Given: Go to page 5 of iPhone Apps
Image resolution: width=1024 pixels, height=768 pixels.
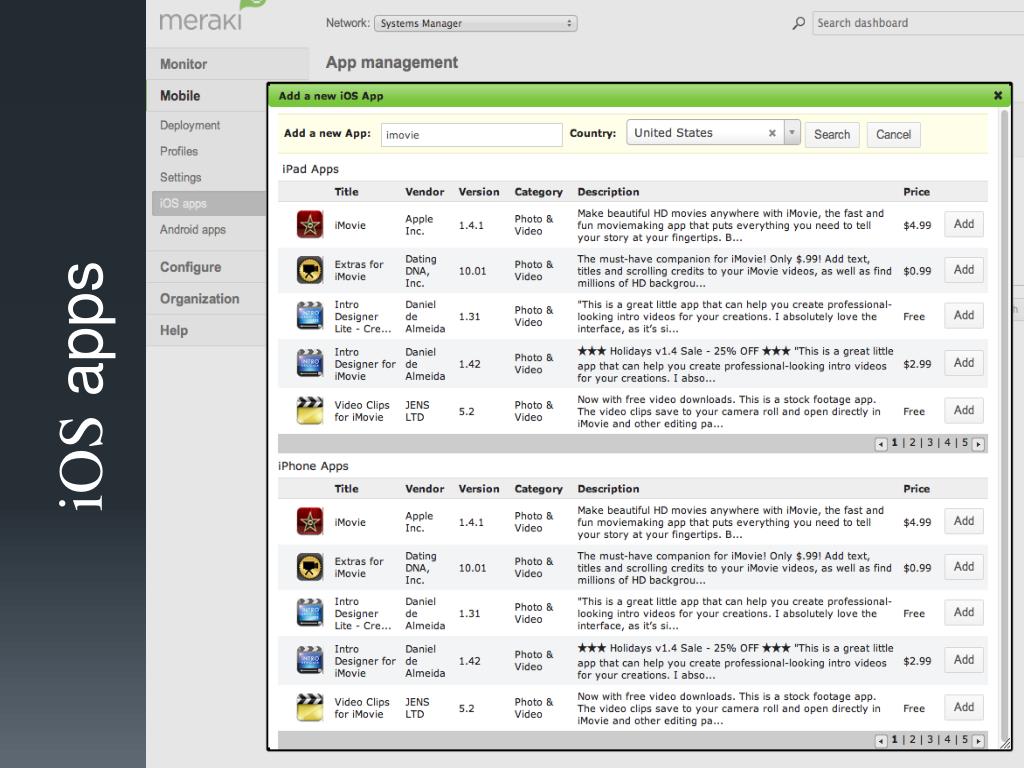Looking at the screenshot, I should [x=965, y=740].
